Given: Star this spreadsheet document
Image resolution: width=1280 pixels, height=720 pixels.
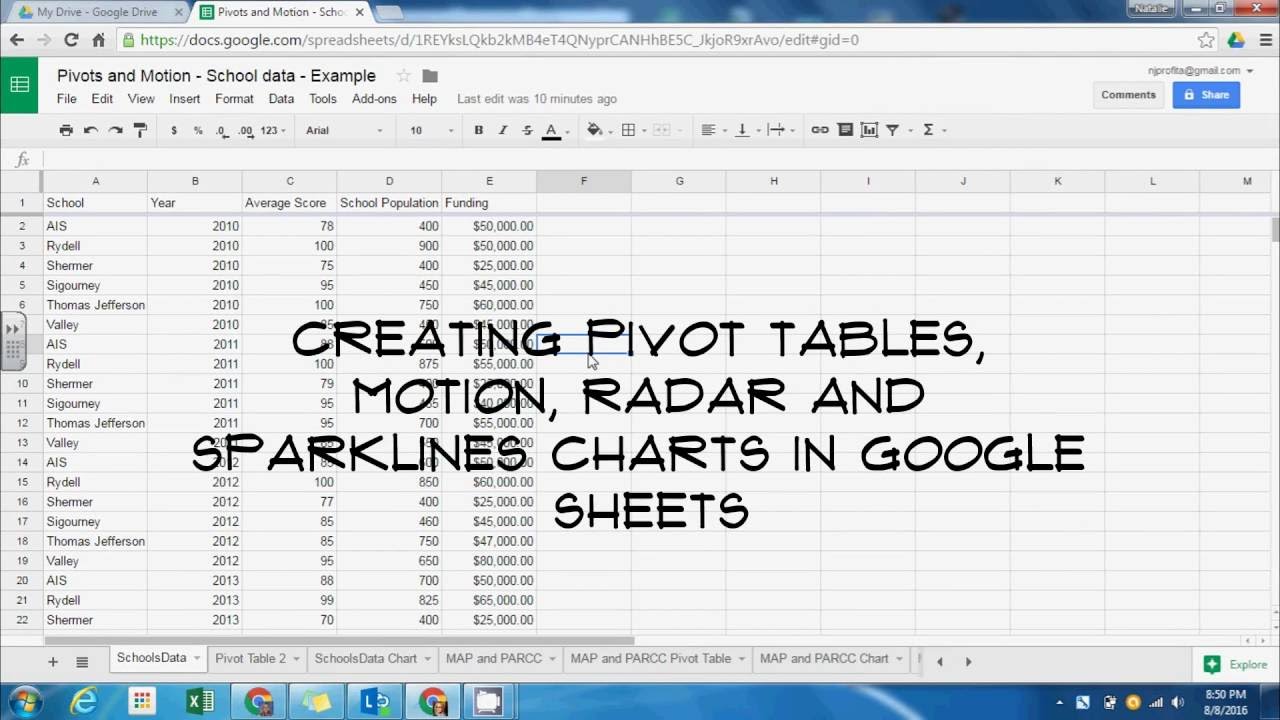Looking at the screenshot, I should click(x=403, y=76).
